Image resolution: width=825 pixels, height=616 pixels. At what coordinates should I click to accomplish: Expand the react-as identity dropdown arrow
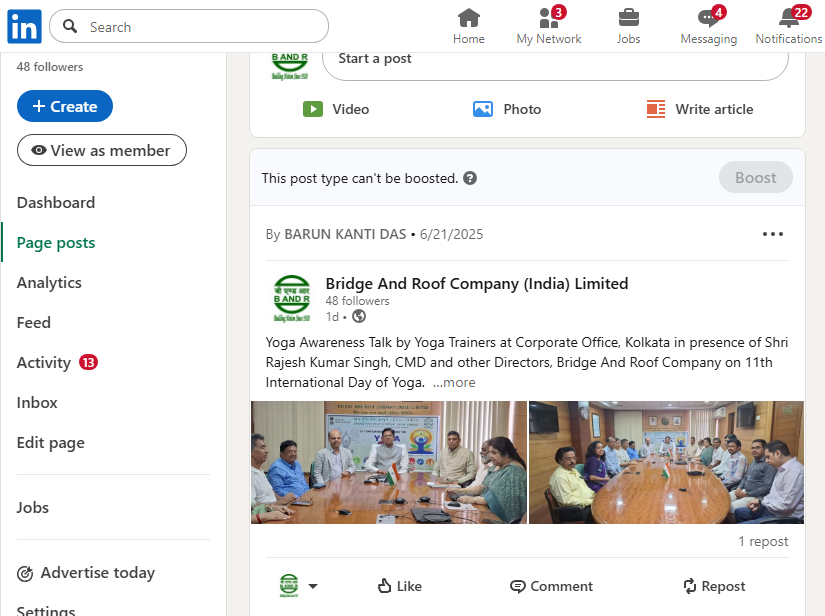[313, 586]
